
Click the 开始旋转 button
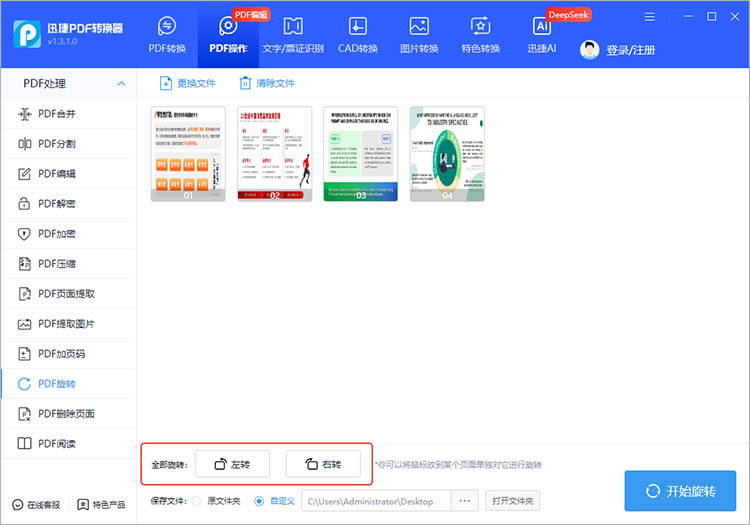click(x=680, y=491)
